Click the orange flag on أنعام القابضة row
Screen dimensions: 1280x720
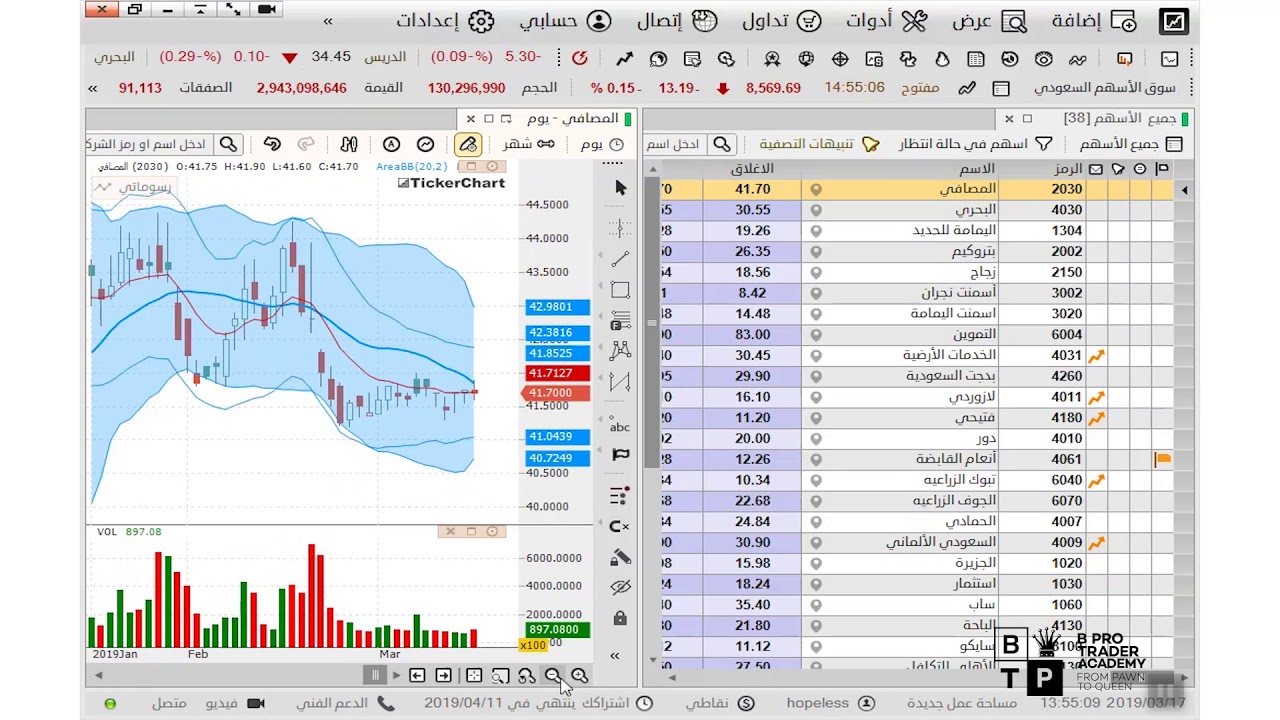coord(1162,459)
